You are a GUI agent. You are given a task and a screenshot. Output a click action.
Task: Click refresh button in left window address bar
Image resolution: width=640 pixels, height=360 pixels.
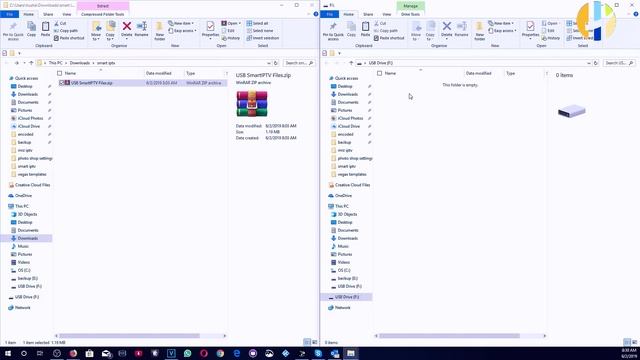[x=276, y=63]
